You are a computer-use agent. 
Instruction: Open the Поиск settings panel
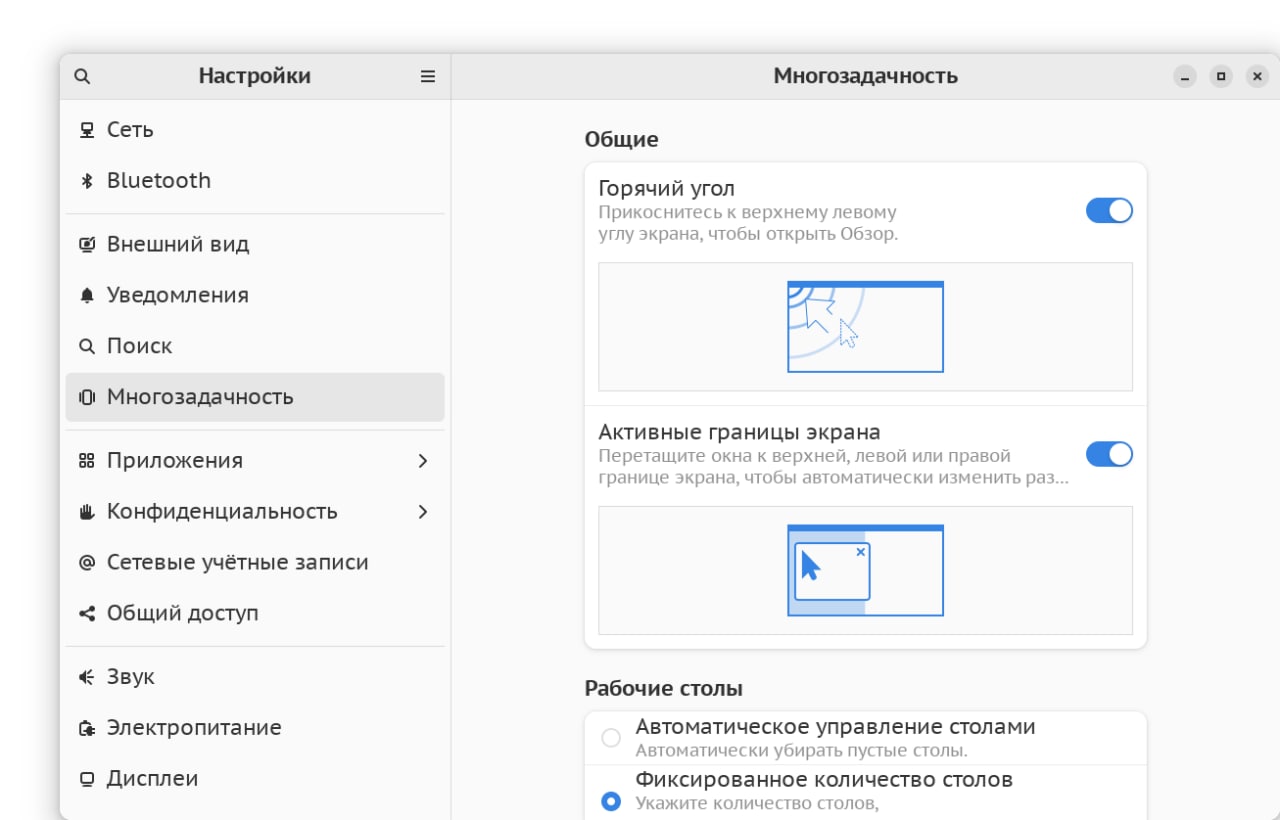point(140,346)
